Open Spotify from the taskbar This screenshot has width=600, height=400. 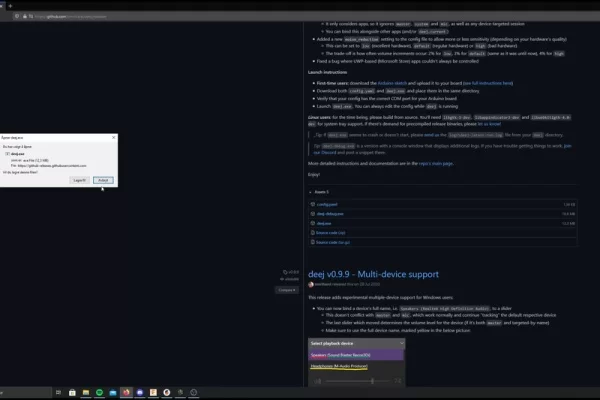tap(99, 392)
